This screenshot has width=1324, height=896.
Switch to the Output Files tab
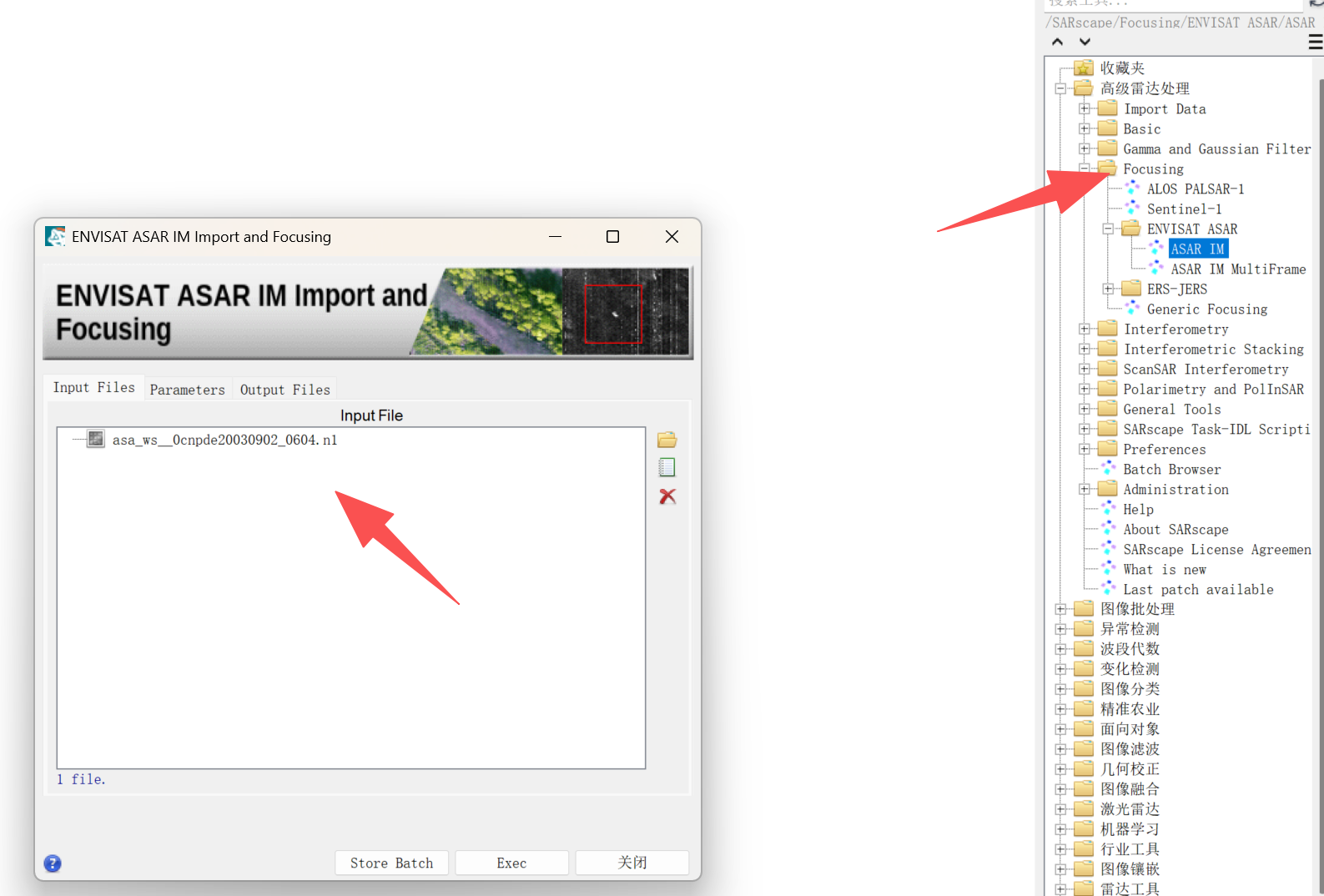point(285,390)
